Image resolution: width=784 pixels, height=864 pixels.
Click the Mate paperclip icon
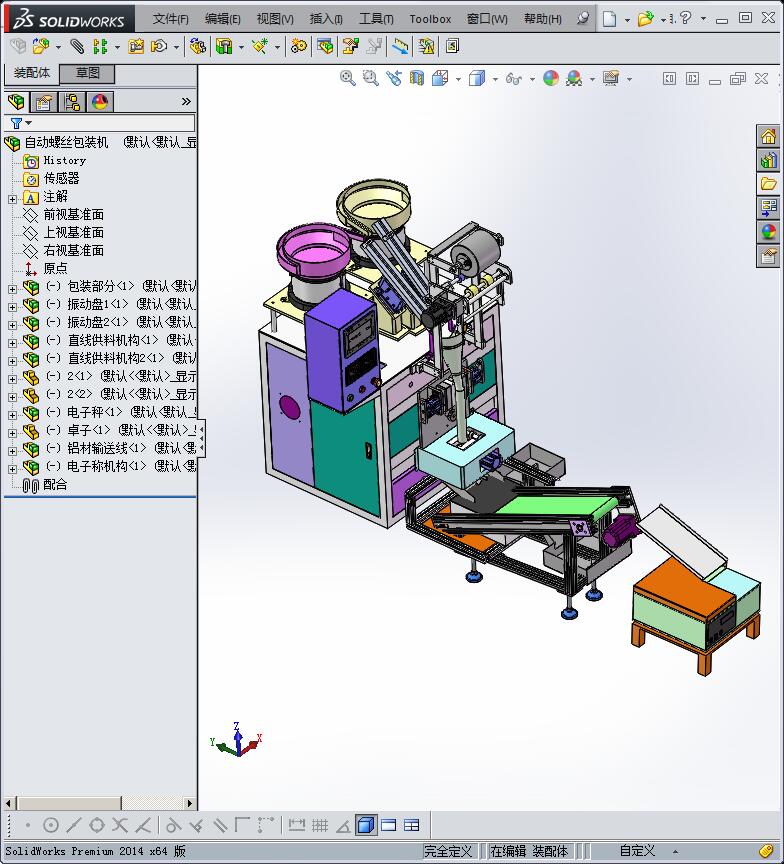coord(77,46)
